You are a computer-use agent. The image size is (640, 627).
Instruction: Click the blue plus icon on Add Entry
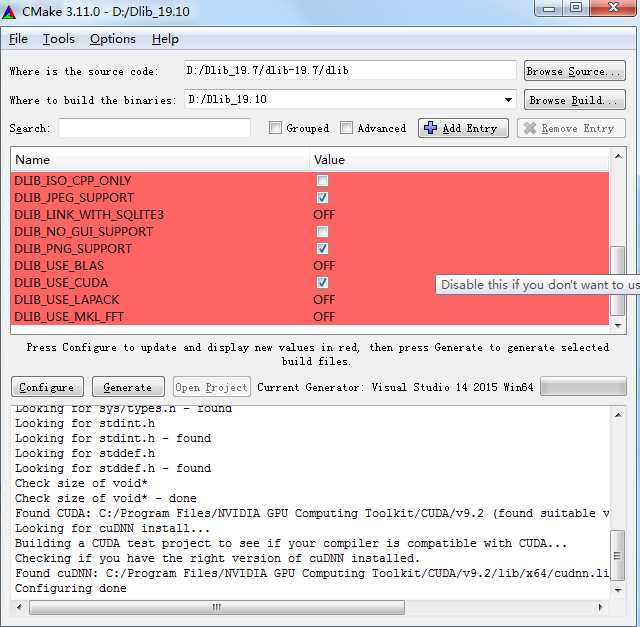430,128
